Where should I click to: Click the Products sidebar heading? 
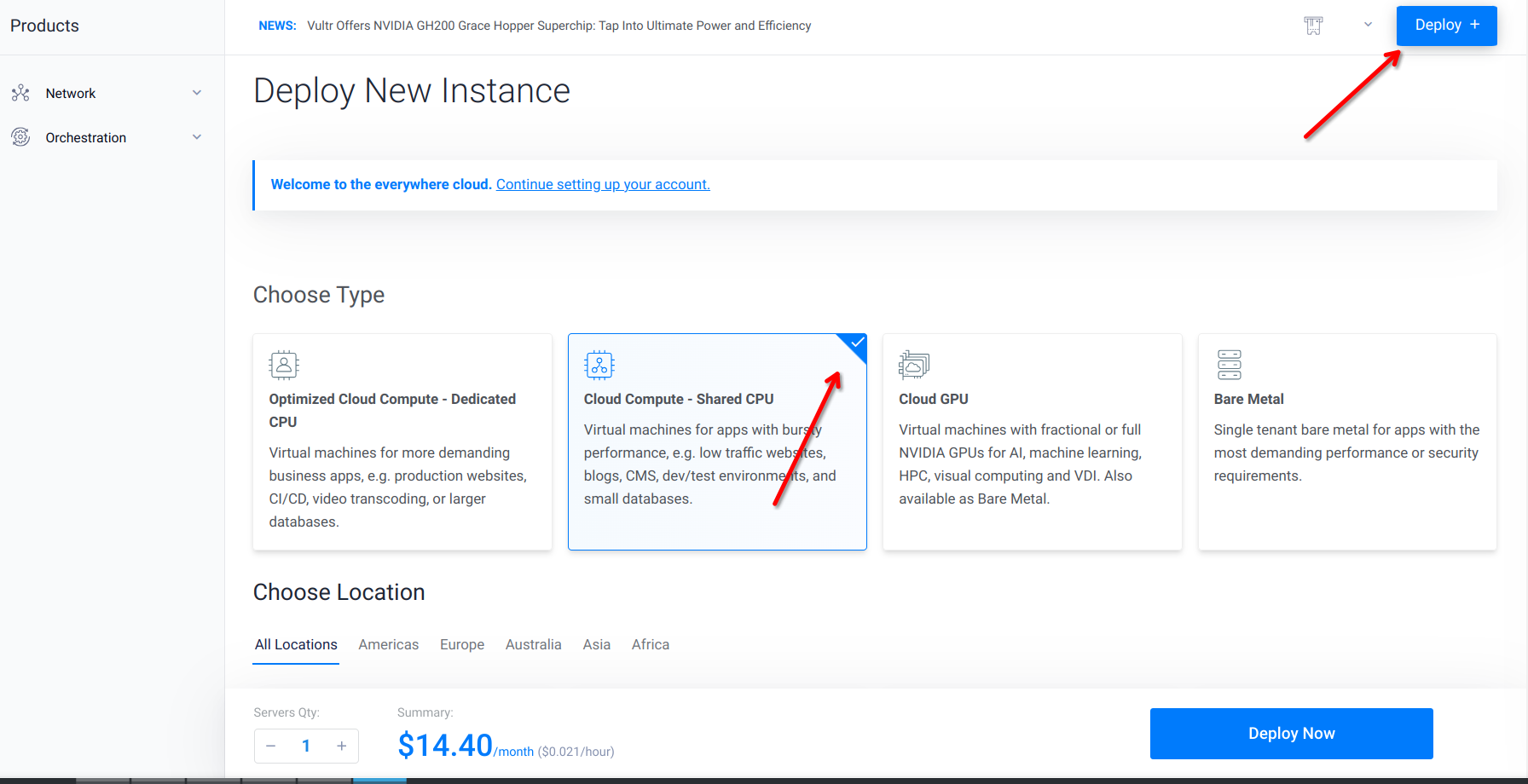(44, 26)
